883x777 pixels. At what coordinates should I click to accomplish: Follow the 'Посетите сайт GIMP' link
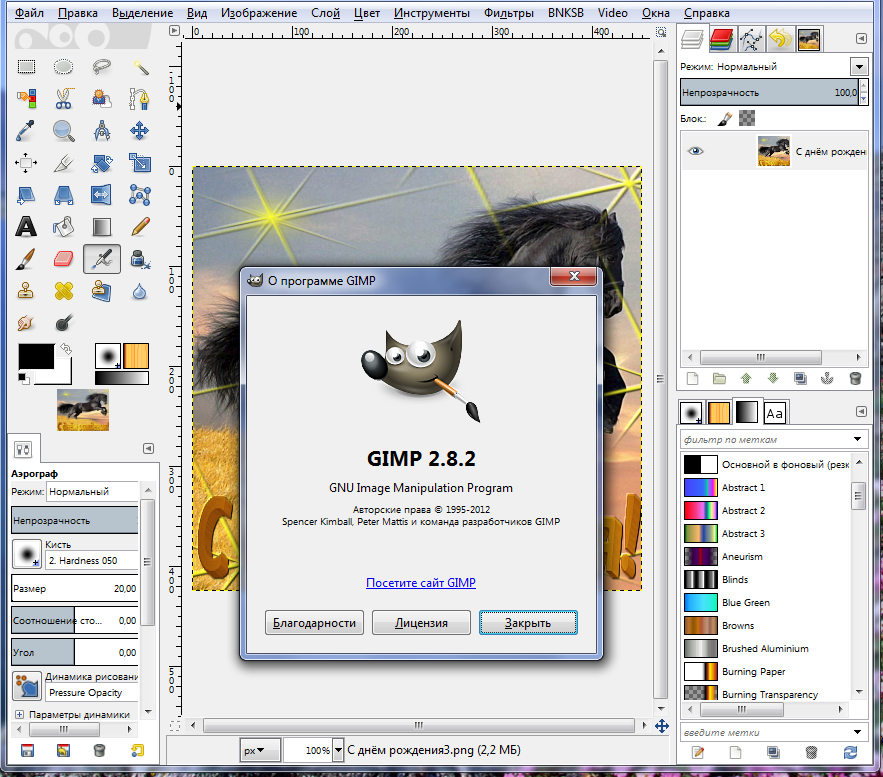point(421,583)
